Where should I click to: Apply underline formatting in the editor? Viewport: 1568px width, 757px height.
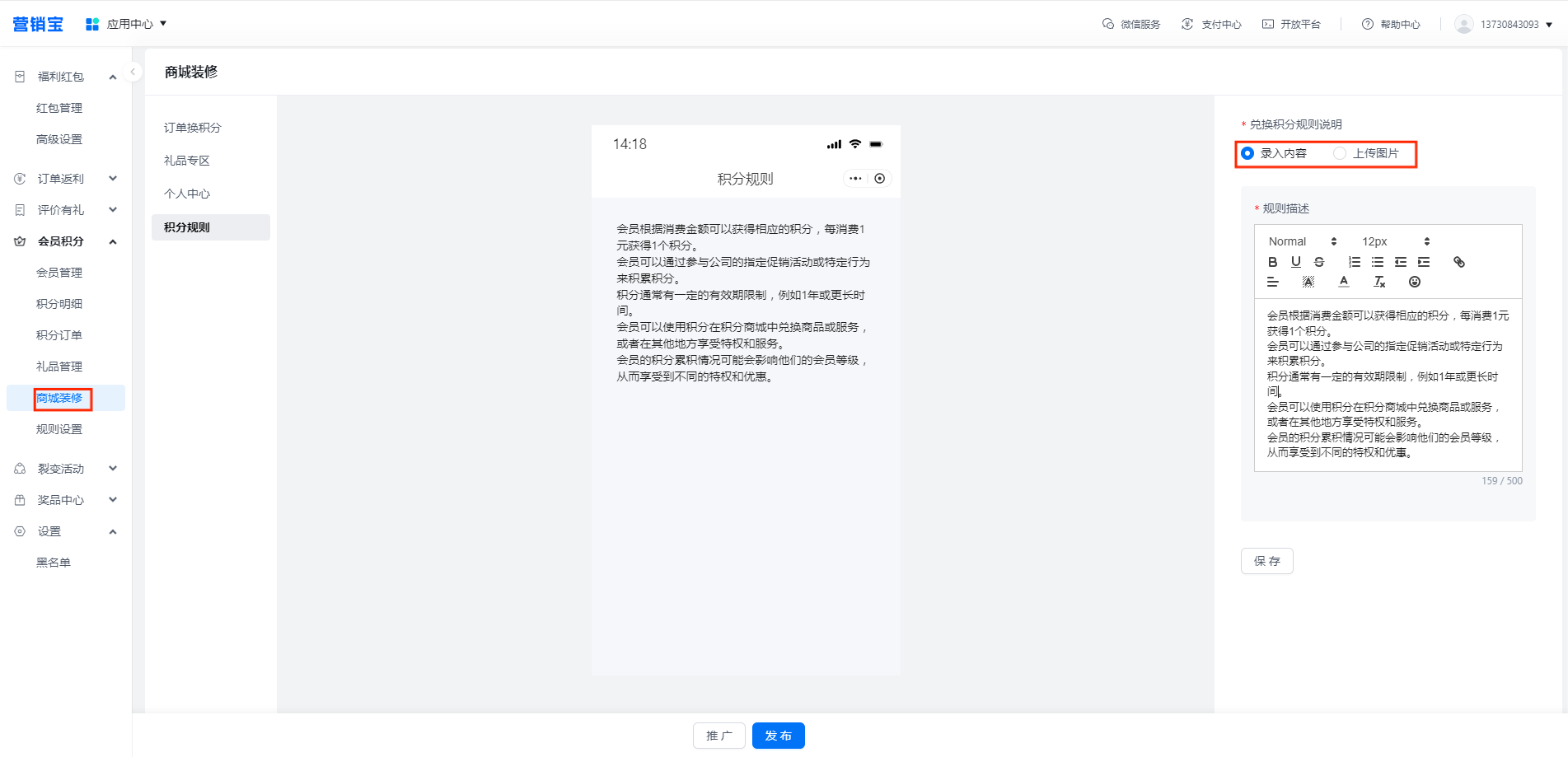tap(1296, 262)
